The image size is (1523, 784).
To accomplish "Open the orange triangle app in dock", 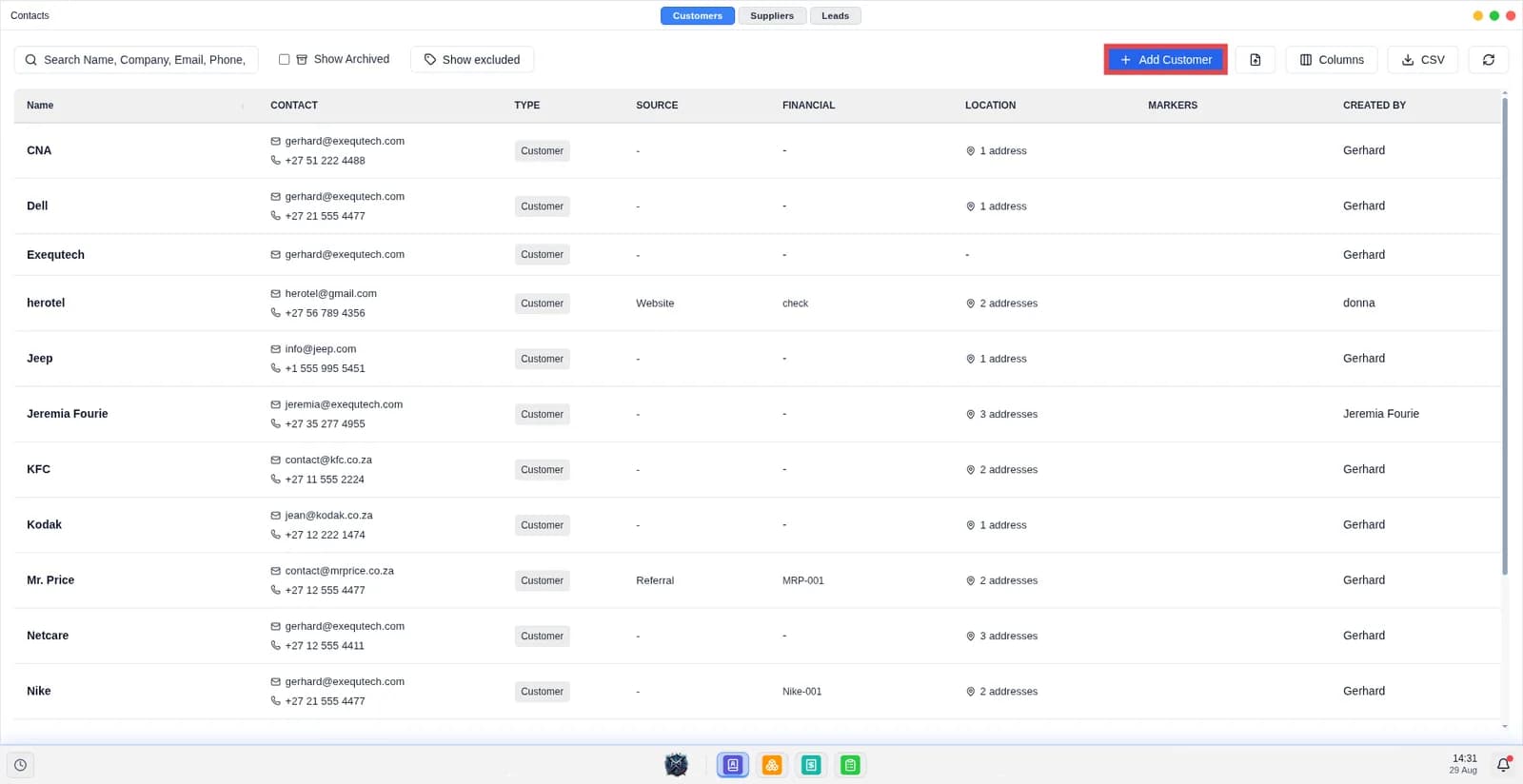I will (772, 765).
